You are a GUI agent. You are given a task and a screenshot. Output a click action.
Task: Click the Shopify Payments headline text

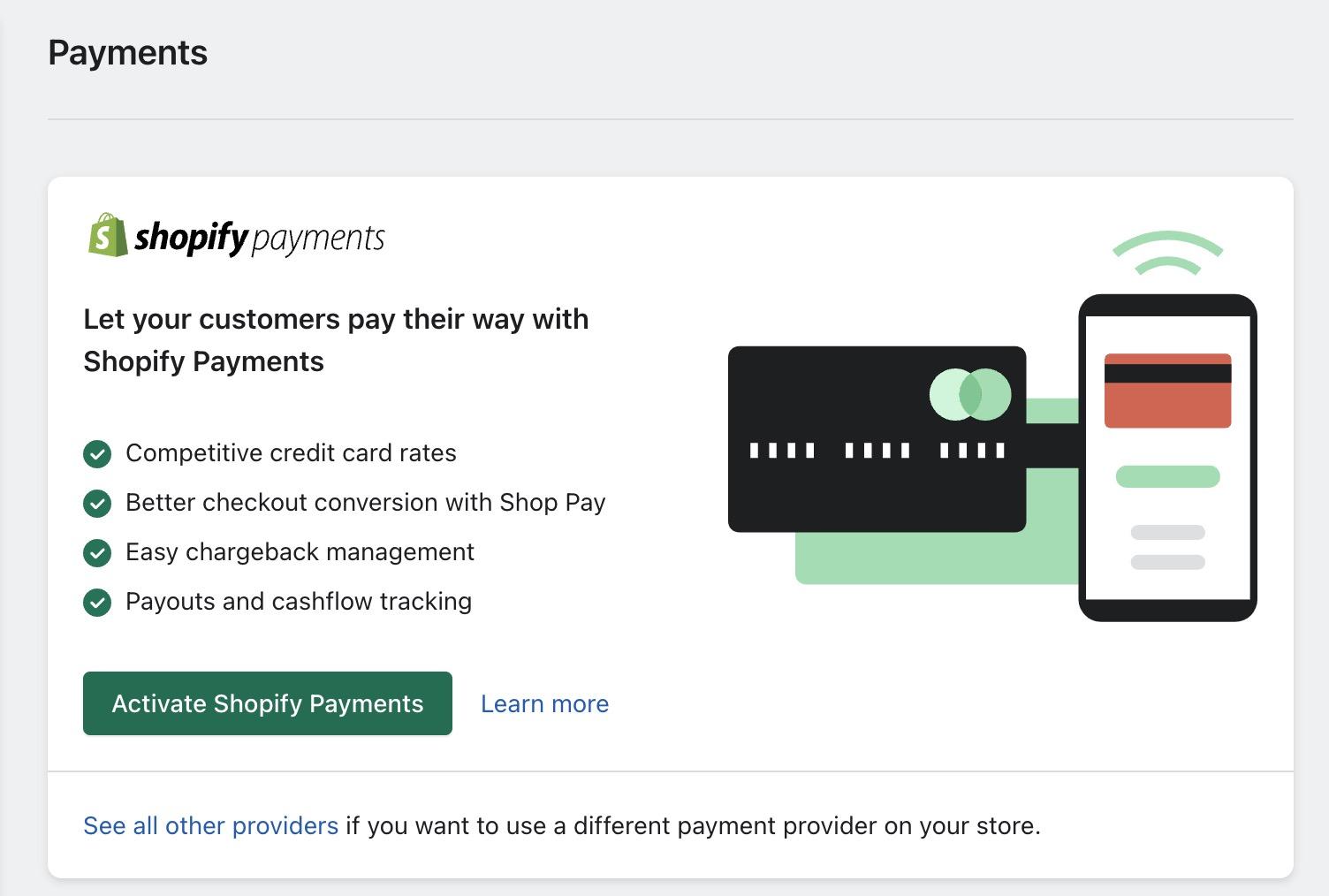click(x=336, y=340)
